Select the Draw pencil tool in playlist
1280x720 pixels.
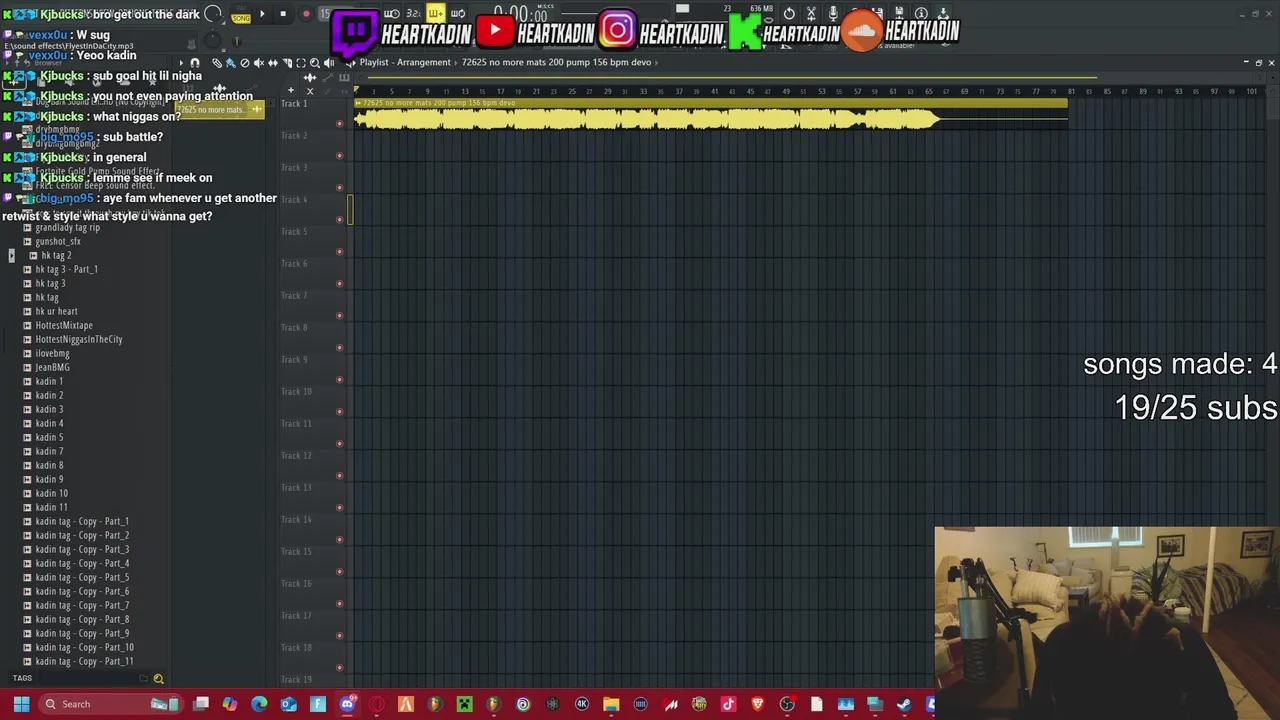[216, 63]
